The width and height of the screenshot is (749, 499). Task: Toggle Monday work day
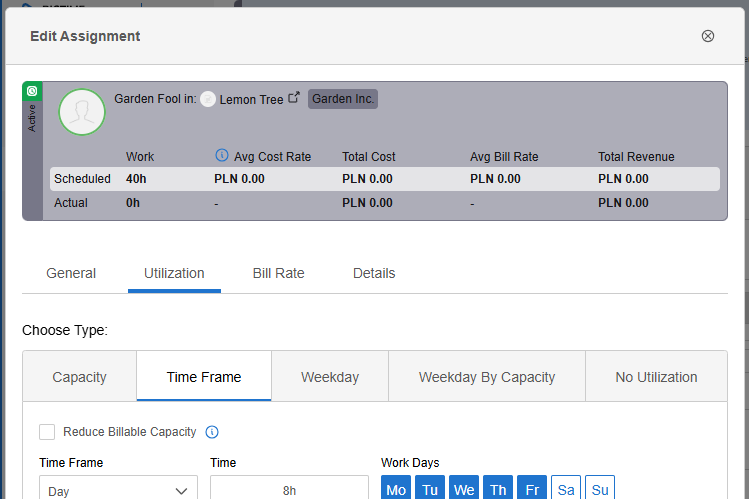[x=396, y=488]
